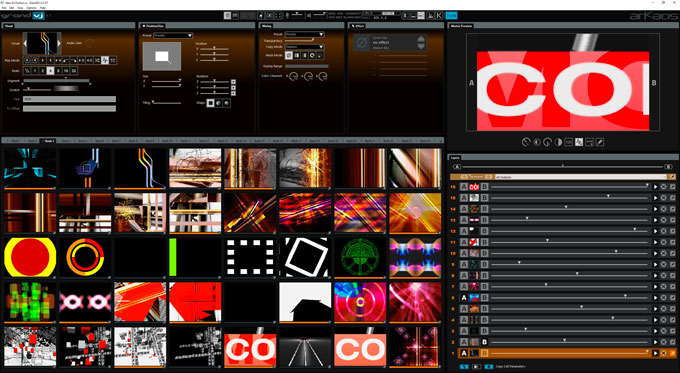This screenshot has width=680, height=373.
Task: Click the blue button in top toolbar
Action: tap(451, 16)
